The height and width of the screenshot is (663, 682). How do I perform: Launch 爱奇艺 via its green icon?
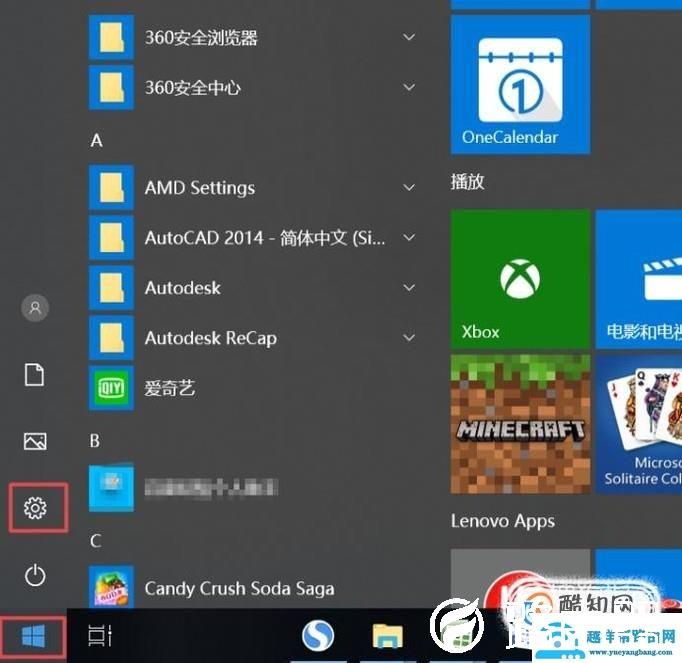tap(111, 388)
